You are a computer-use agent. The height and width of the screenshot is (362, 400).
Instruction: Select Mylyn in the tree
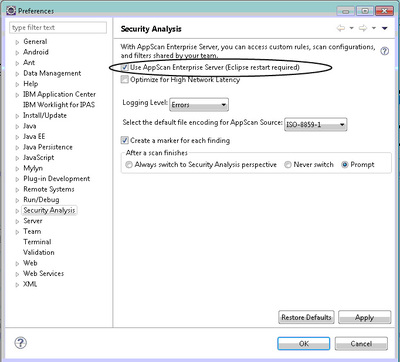[x=33, y=168]
